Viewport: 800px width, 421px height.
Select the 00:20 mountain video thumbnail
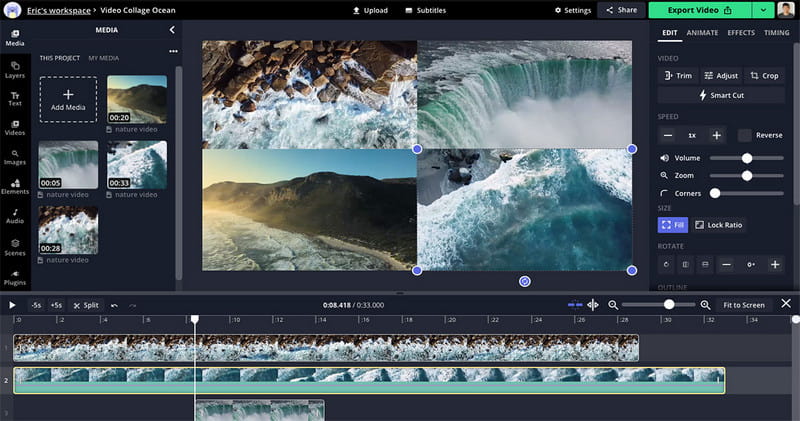coord(137,100)
